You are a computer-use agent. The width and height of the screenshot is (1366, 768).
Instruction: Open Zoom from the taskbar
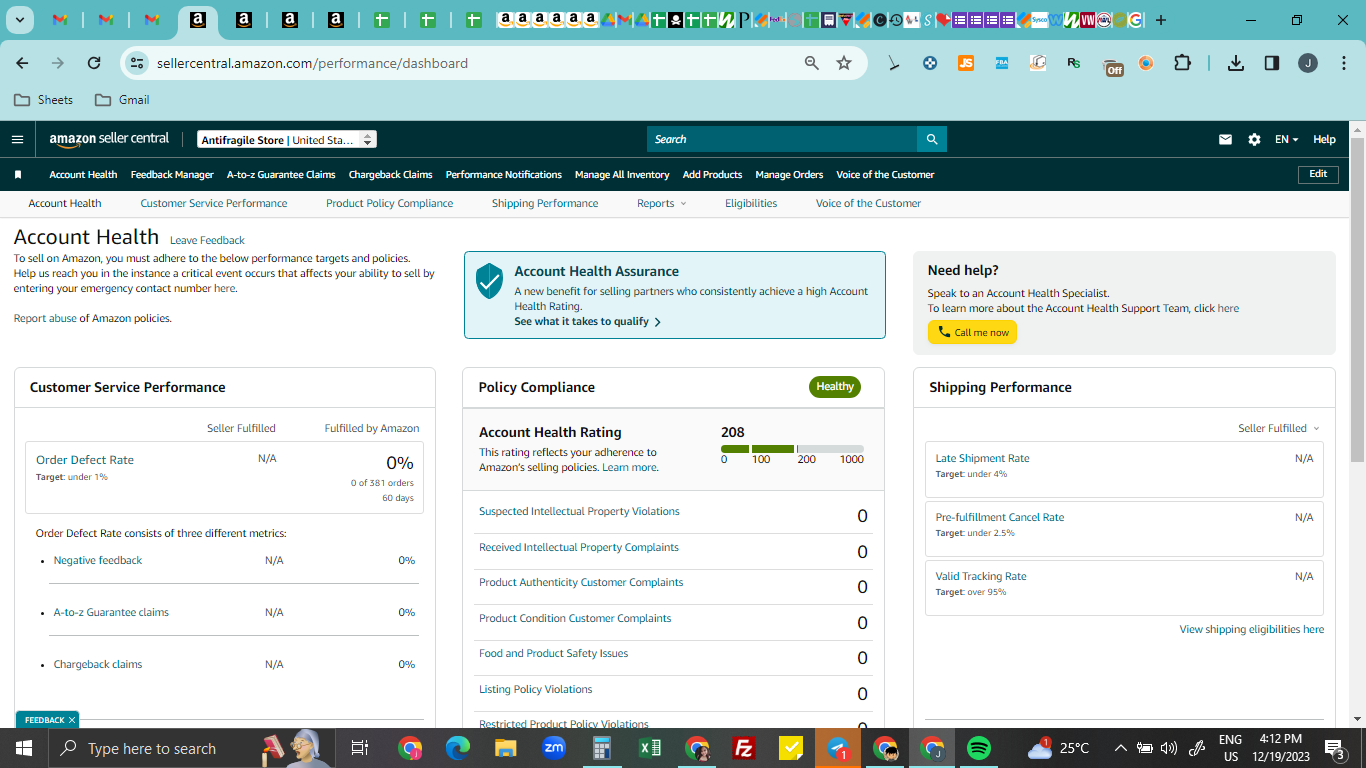(x=554, y=748)
